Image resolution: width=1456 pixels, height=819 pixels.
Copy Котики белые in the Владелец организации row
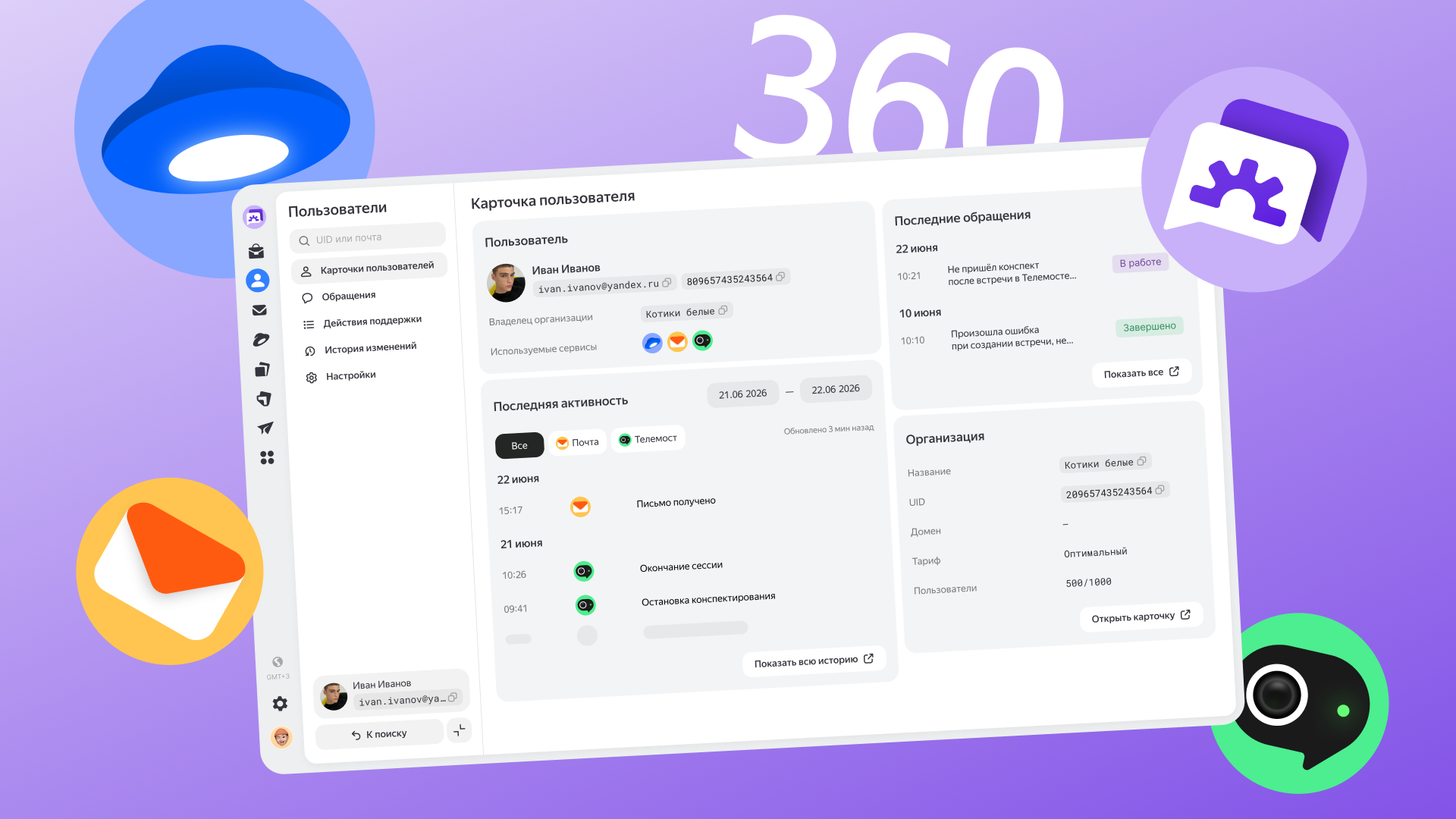click(723, 310)
